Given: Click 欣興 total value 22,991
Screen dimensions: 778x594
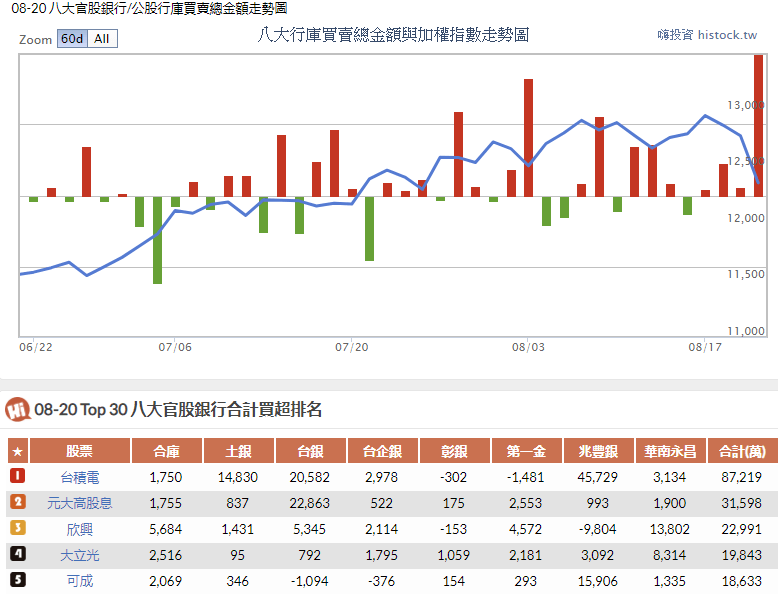Looking at the screenshot, I should 741,529.
